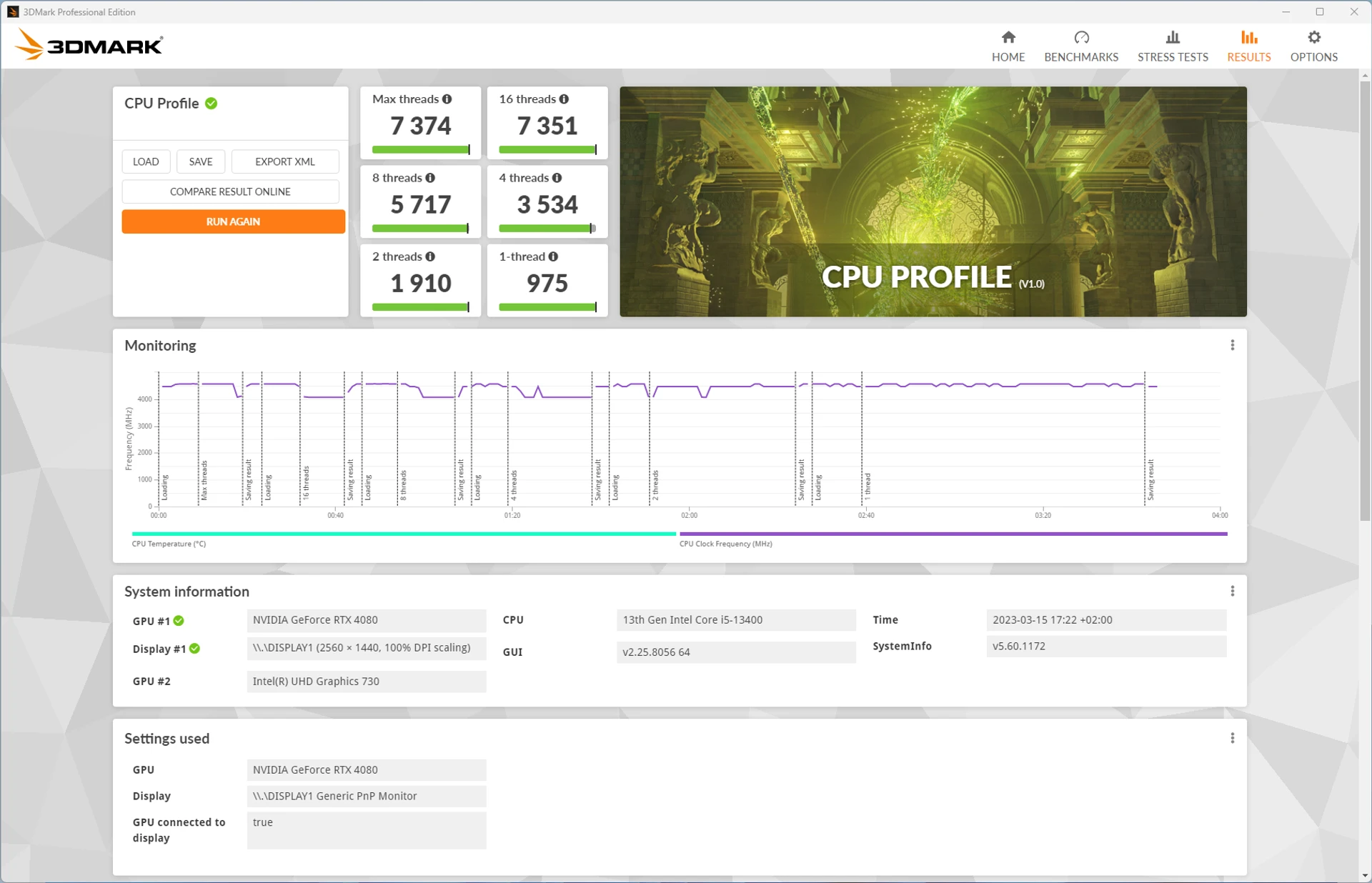Image resolution: width=1372 pixels, height=883 pixels.
Task: Show info for 16 threads score
Action: (564, 99)
